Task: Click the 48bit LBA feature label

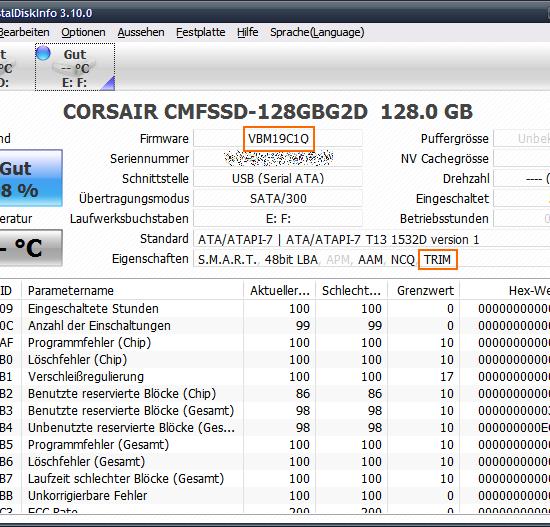Action: click(291, 260)
